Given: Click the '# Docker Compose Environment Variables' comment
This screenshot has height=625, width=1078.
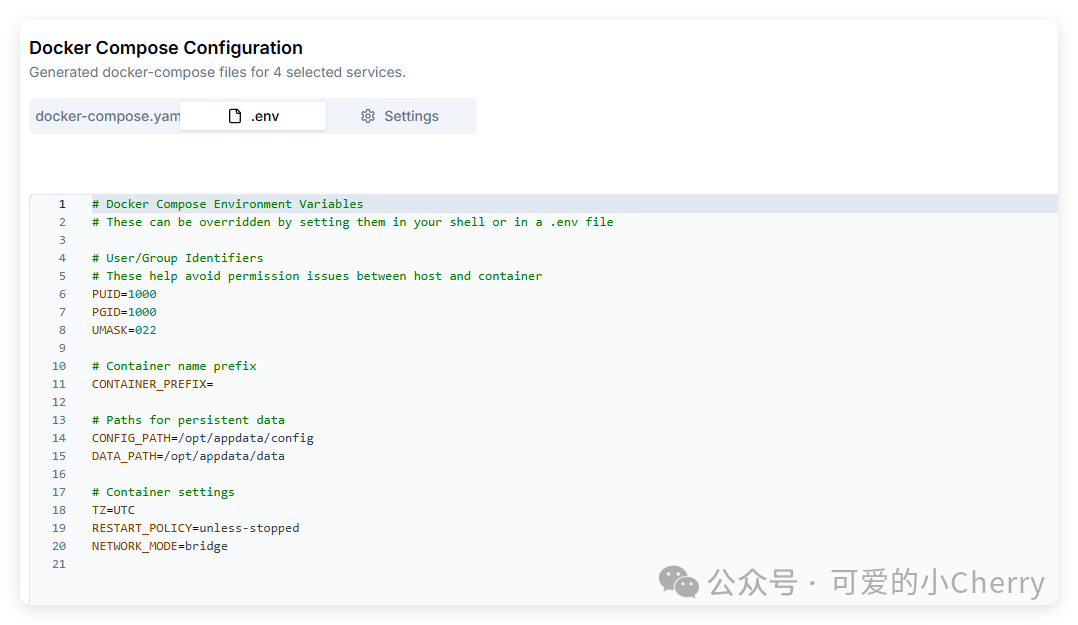Looking at the screenshot, I should (x=228, y=204).
